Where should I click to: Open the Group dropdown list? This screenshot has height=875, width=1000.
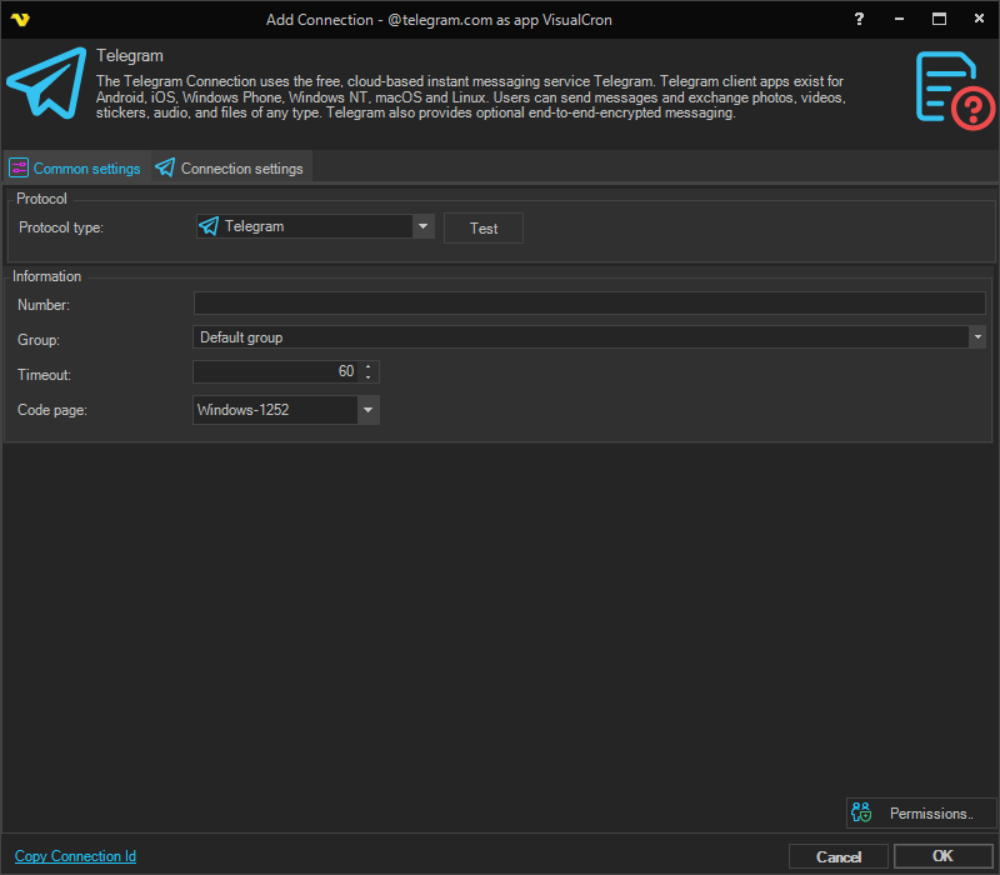[977, 338]
